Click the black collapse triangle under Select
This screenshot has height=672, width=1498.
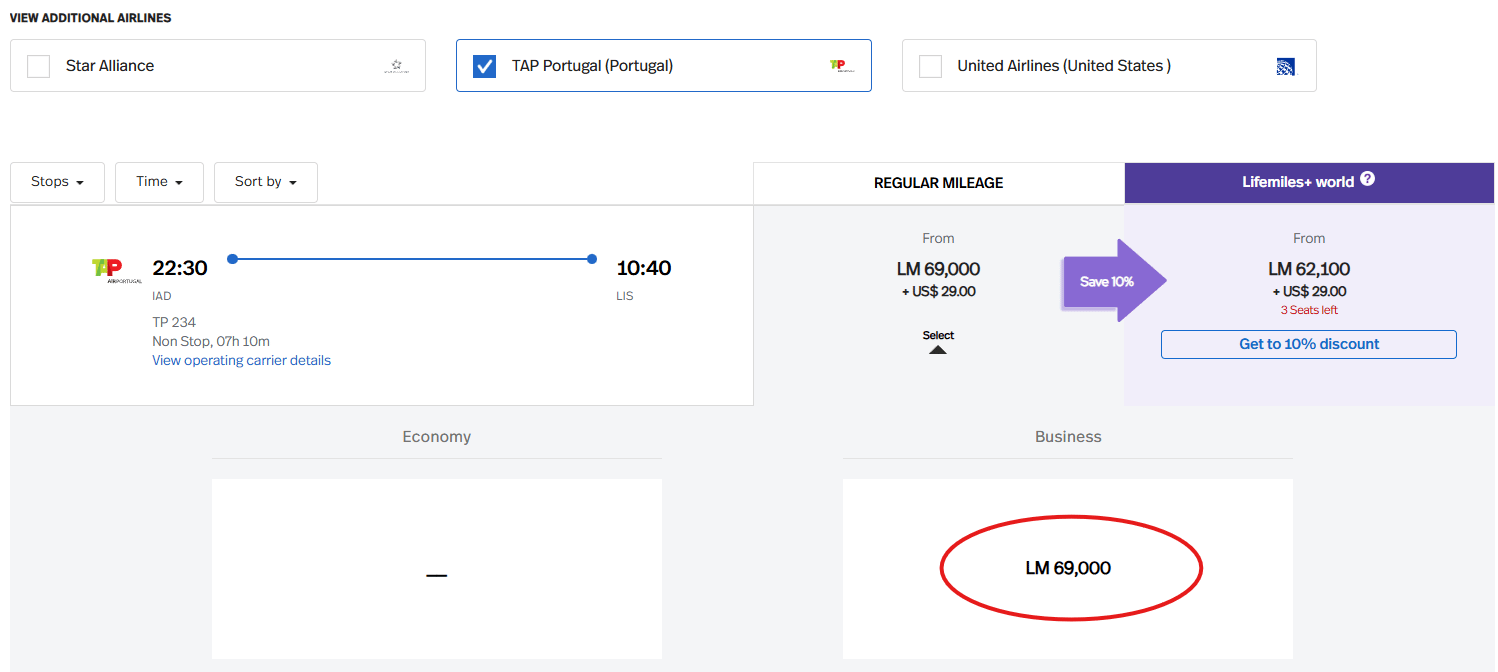click(x=938, y=350)
